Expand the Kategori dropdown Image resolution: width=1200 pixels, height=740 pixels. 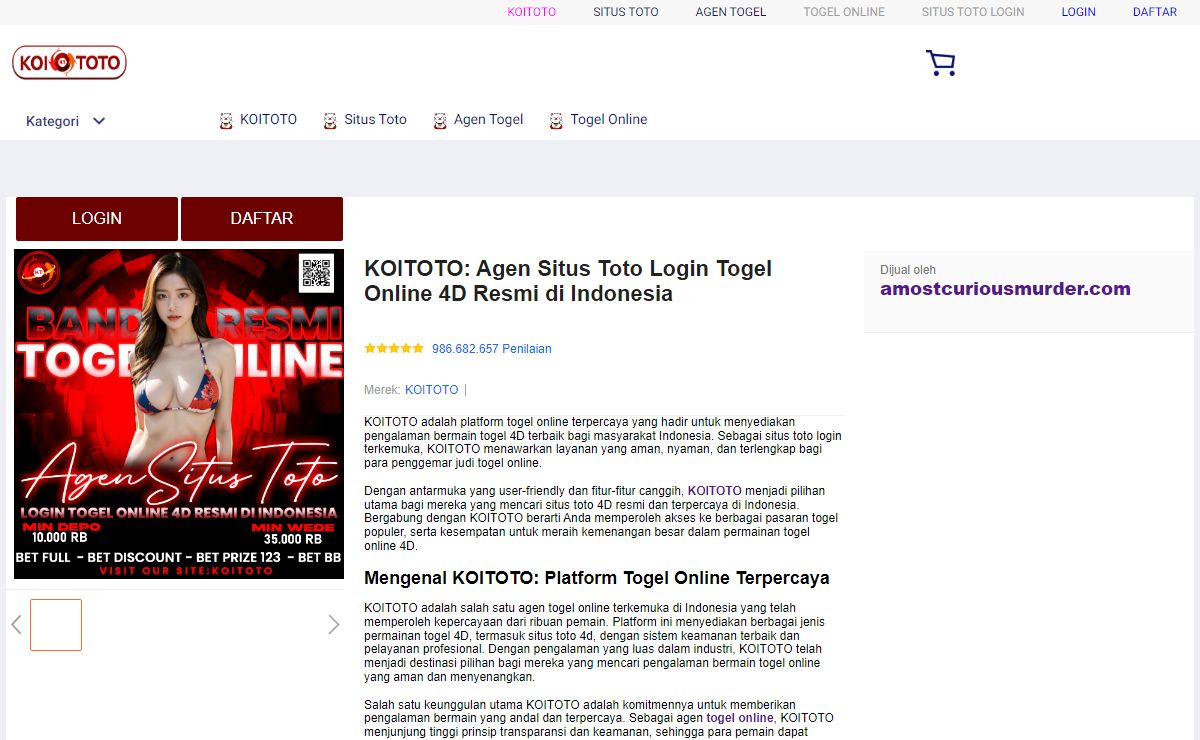pos(66,121)
